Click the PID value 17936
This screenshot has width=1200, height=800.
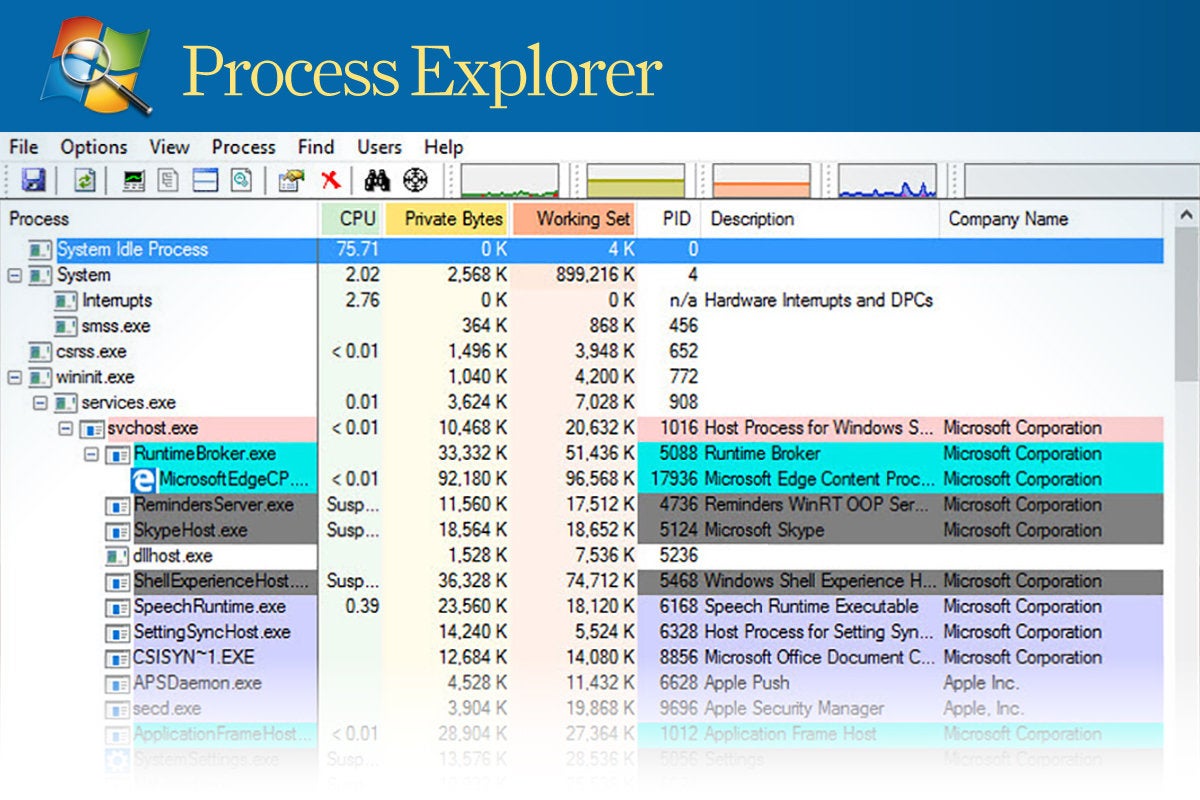click(x=675, y=479)
